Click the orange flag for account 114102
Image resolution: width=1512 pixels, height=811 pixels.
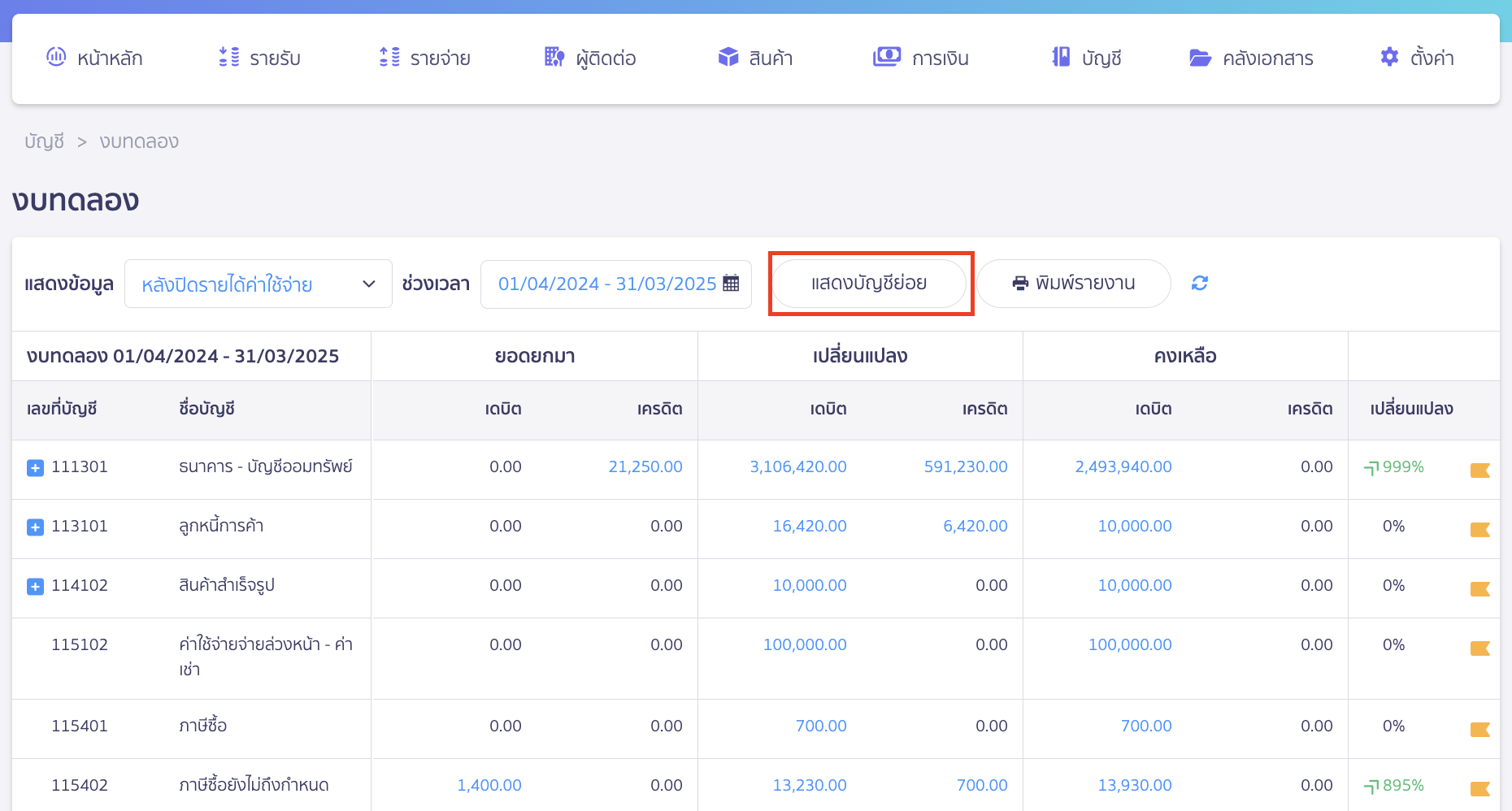pos(1479,588)
